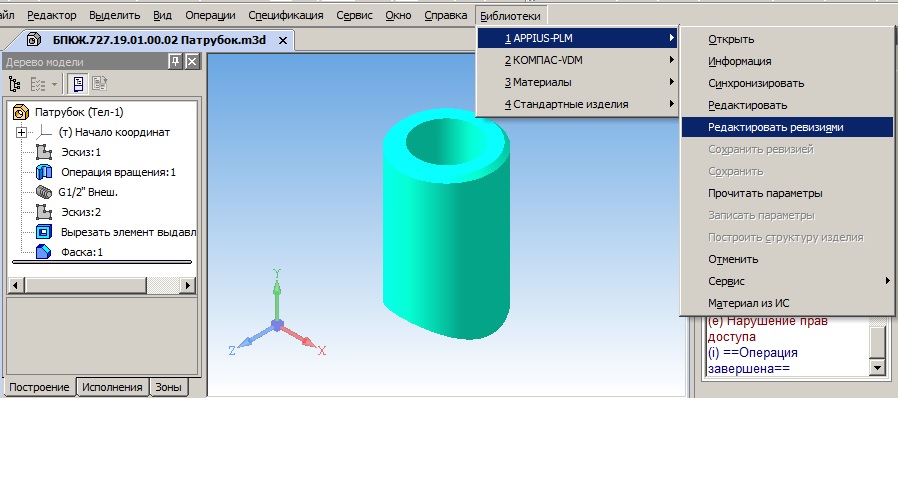This screenshot has width=898, height=495.
Task: Open the Вид menu
Action: [162, 15]
